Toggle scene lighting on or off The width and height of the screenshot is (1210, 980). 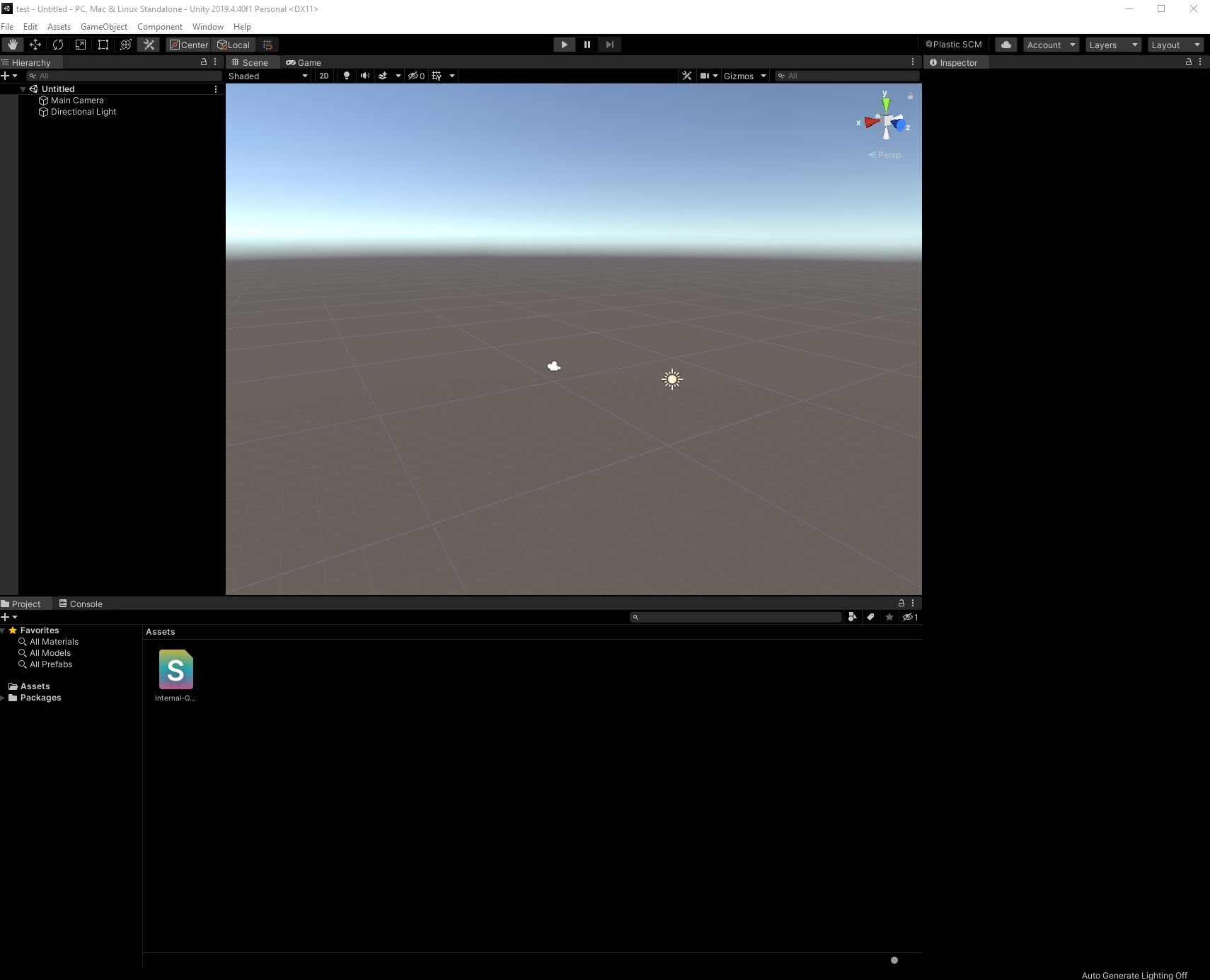[346, 76]
